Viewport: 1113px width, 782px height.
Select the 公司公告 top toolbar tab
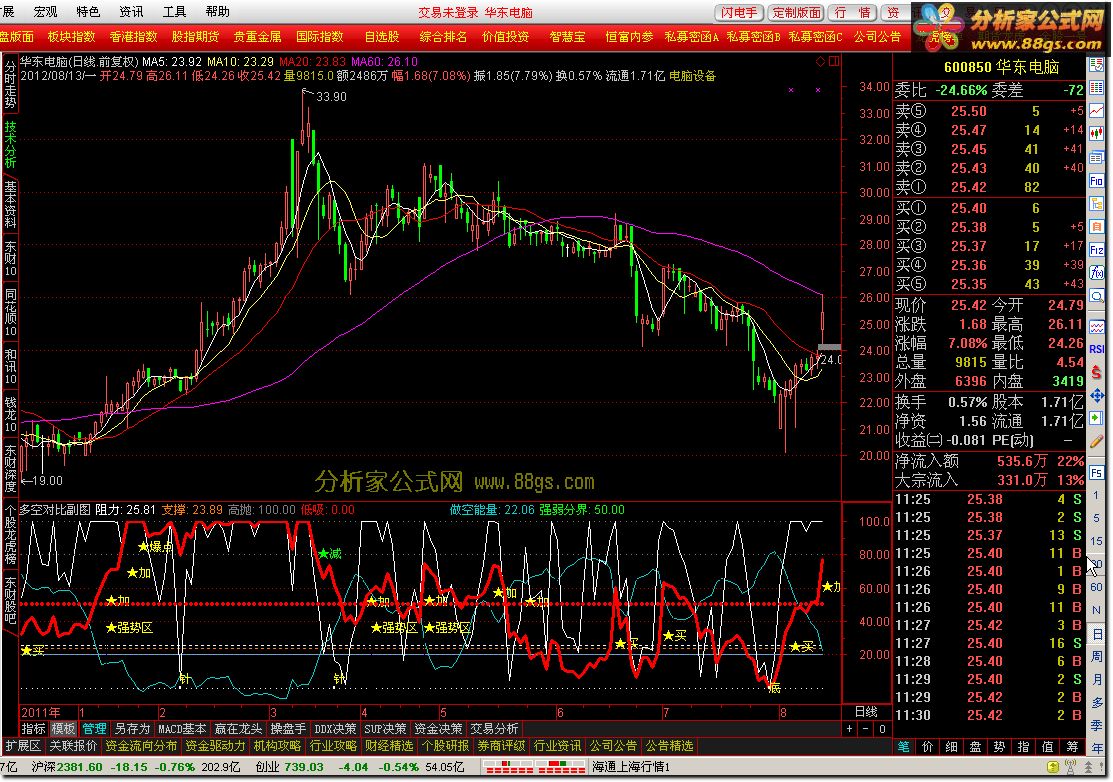877,36
